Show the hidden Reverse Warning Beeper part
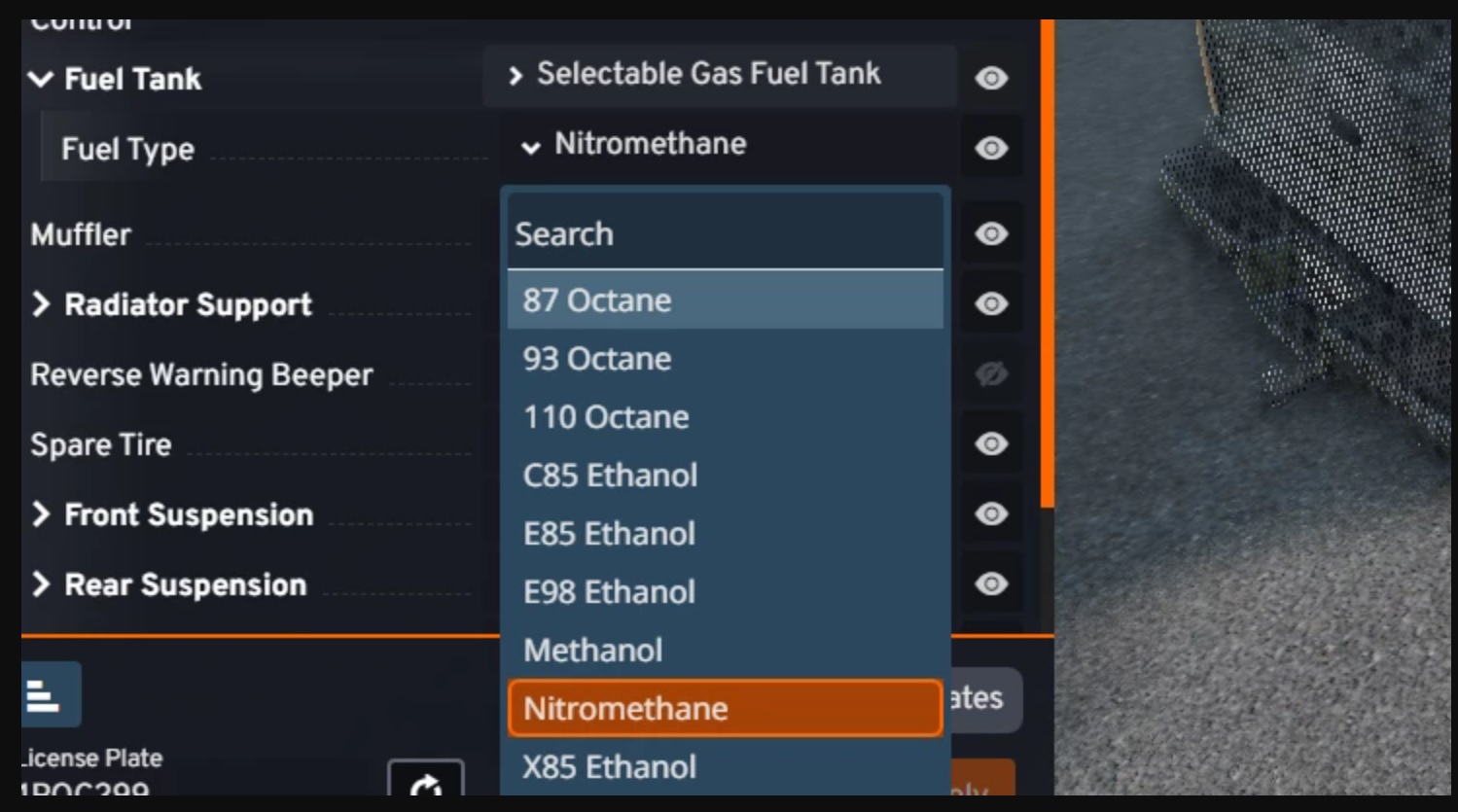Viewport: 1458px width, 812px height. [x=991, y=373]
